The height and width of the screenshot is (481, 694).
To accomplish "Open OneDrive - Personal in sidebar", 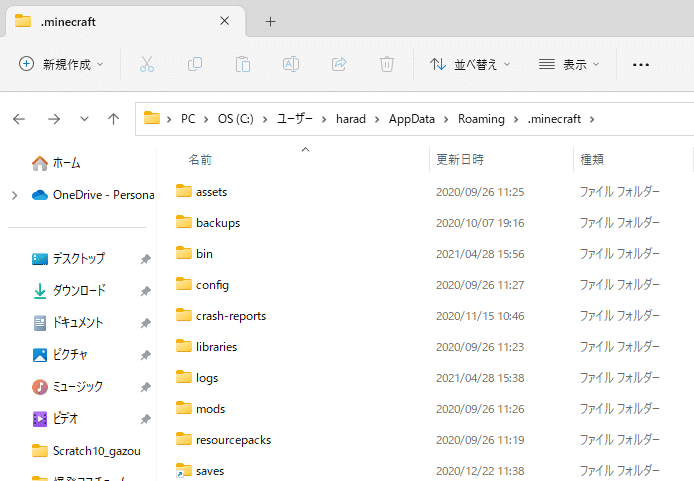I will click(x=93, y=195).
